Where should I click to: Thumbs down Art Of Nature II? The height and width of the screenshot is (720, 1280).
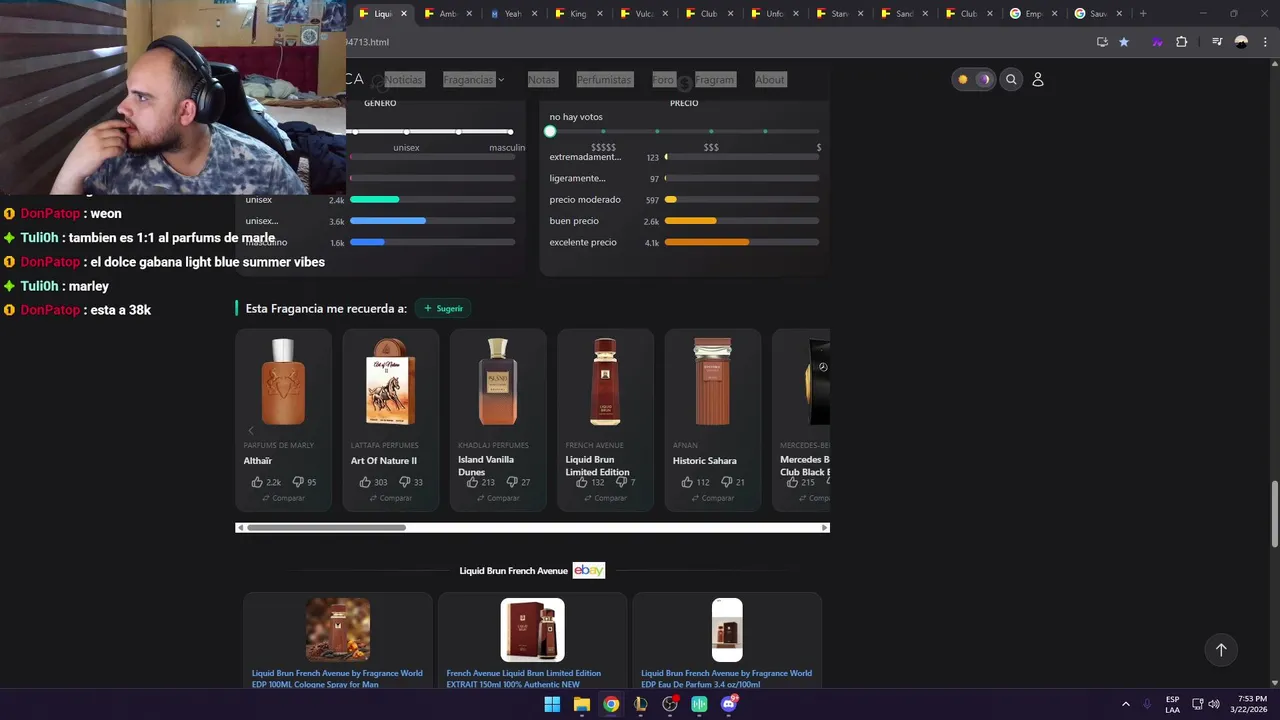[404, 482]
